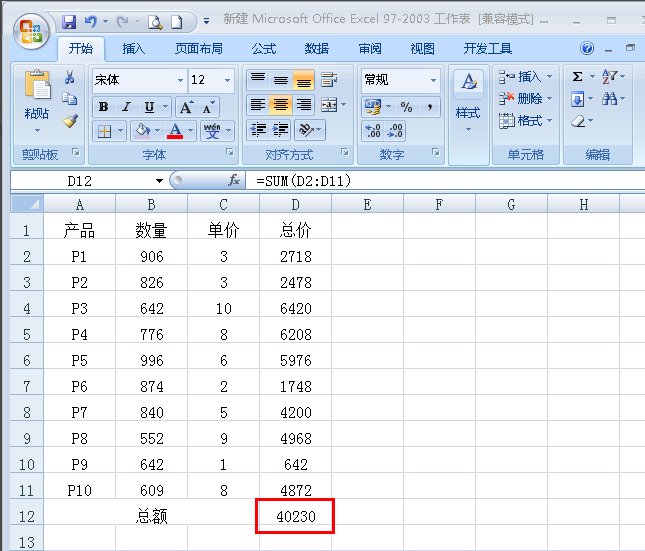Create new blank workbook icon
This screenshot has width=645, height=551.
177,21
